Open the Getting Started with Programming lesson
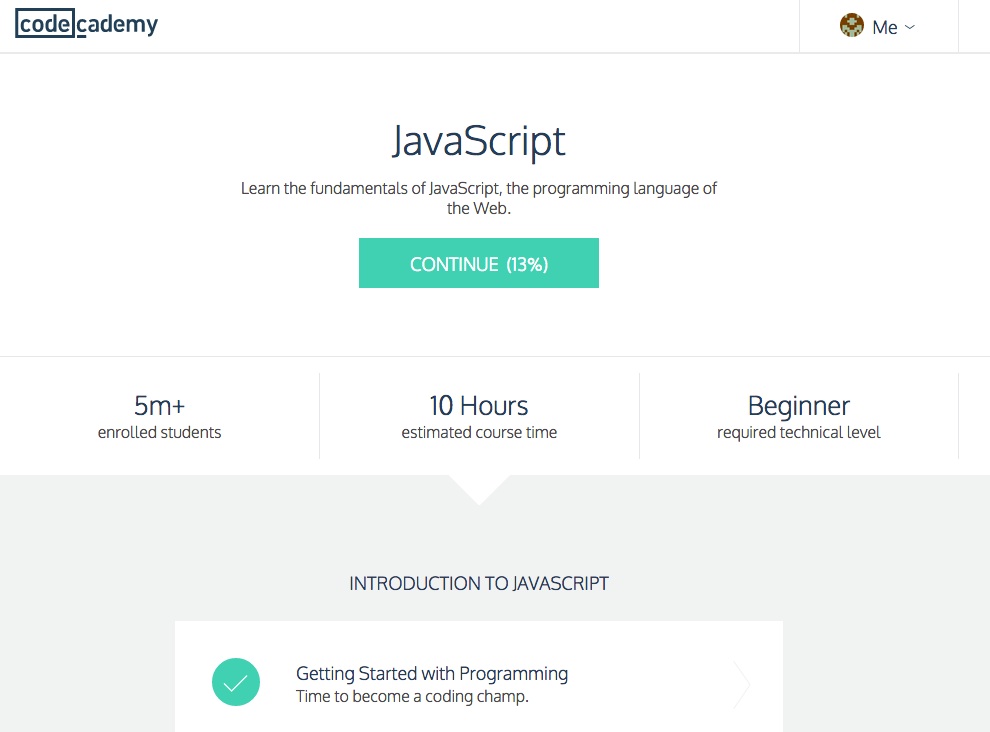 click(x=432, y=673)
